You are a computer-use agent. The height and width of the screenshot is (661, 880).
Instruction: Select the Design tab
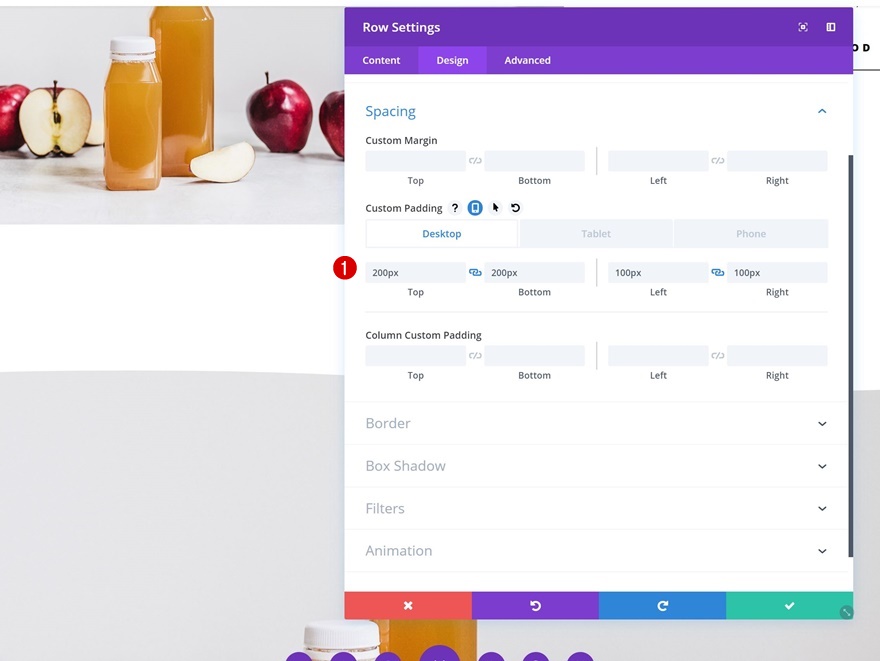coord(452,60)
